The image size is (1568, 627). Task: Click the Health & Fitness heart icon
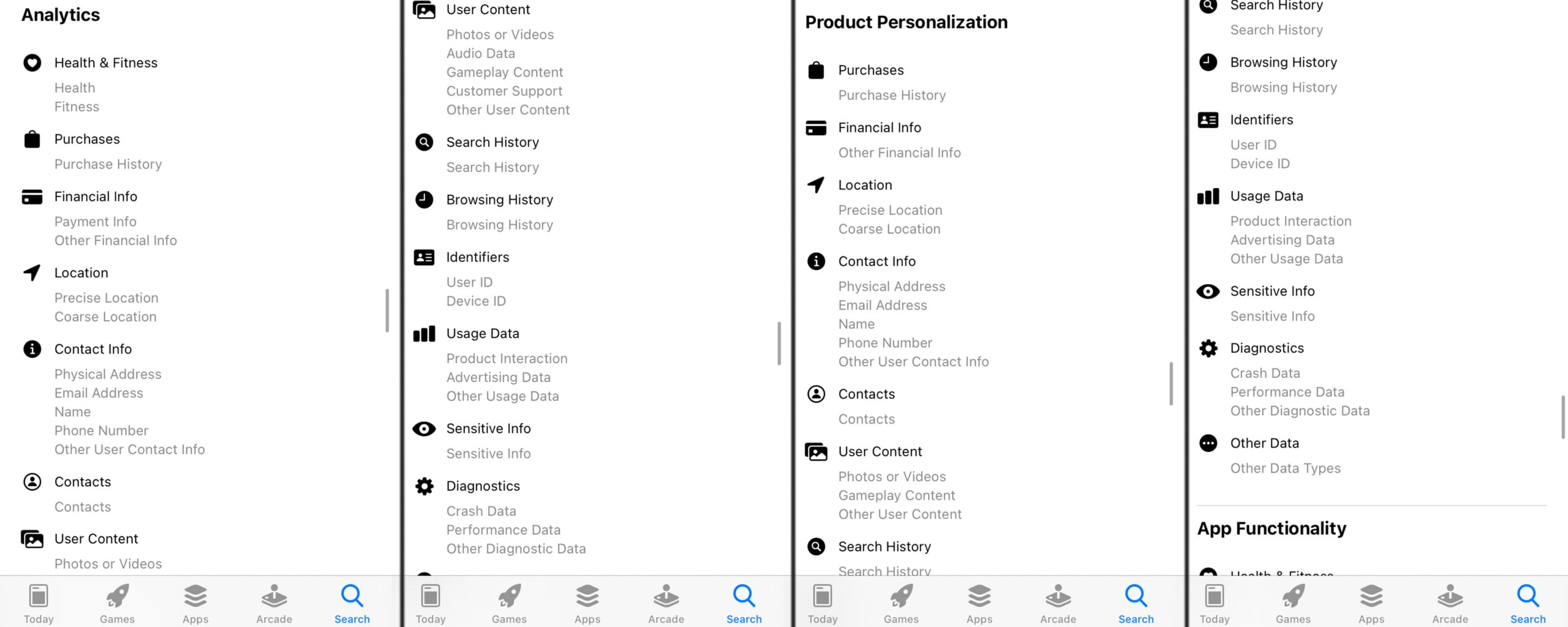[32, 62]
